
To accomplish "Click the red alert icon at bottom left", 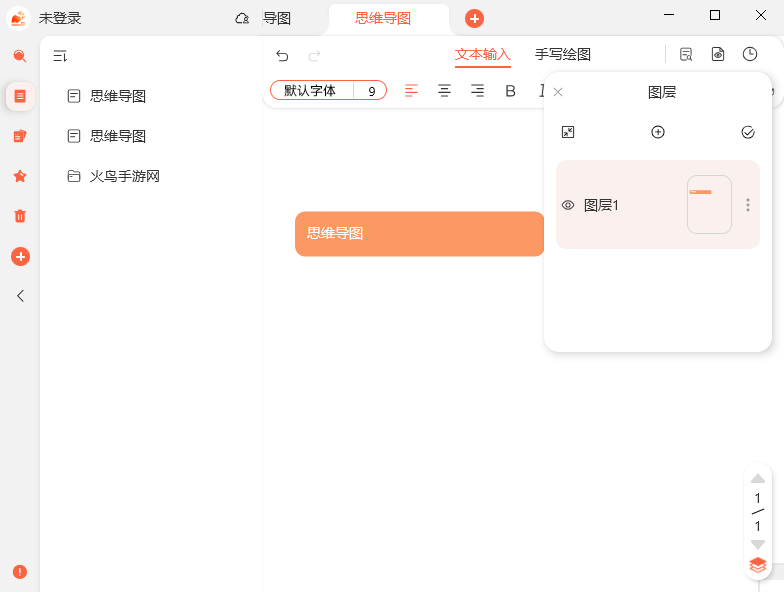I will point(20,572).
